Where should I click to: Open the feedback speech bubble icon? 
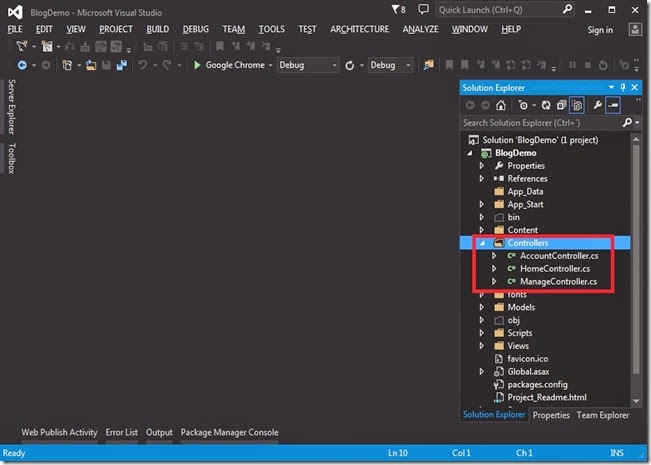click(423, 9)
